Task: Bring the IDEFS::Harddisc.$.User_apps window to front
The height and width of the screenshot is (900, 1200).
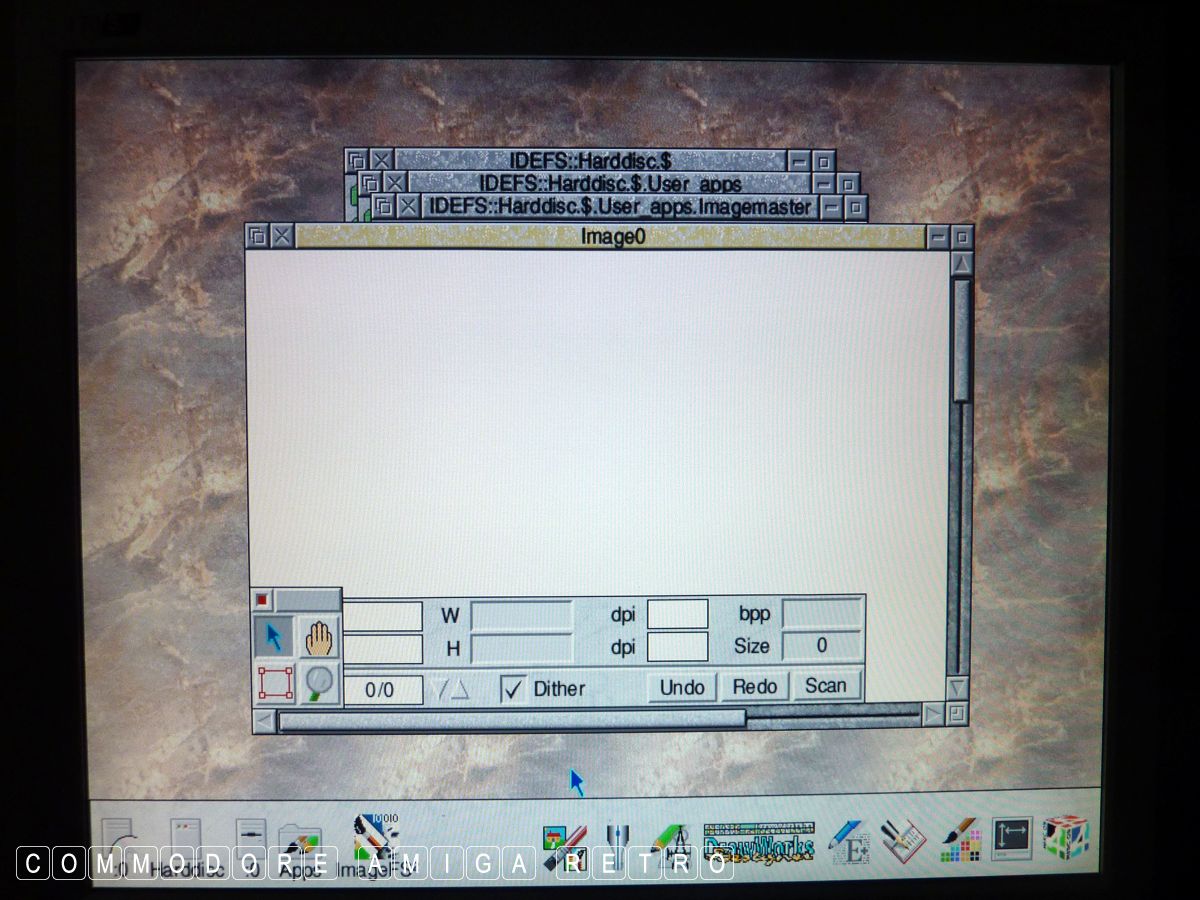Action: [610, 184]
